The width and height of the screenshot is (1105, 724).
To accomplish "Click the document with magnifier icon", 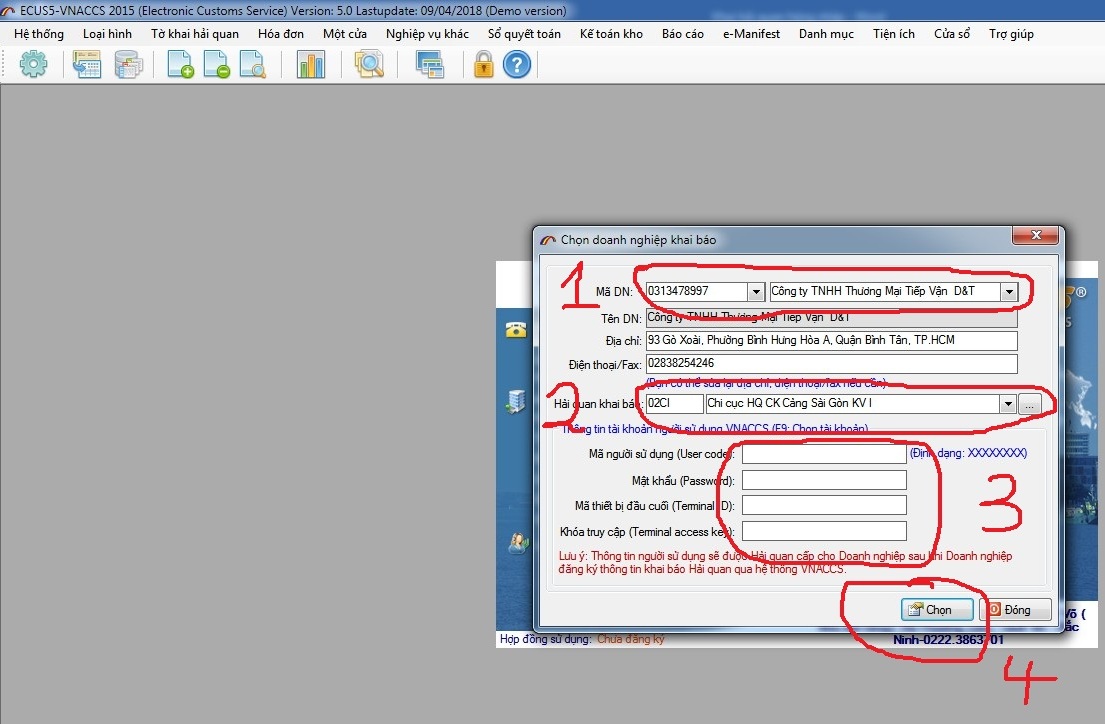I will tap(252, 66).
